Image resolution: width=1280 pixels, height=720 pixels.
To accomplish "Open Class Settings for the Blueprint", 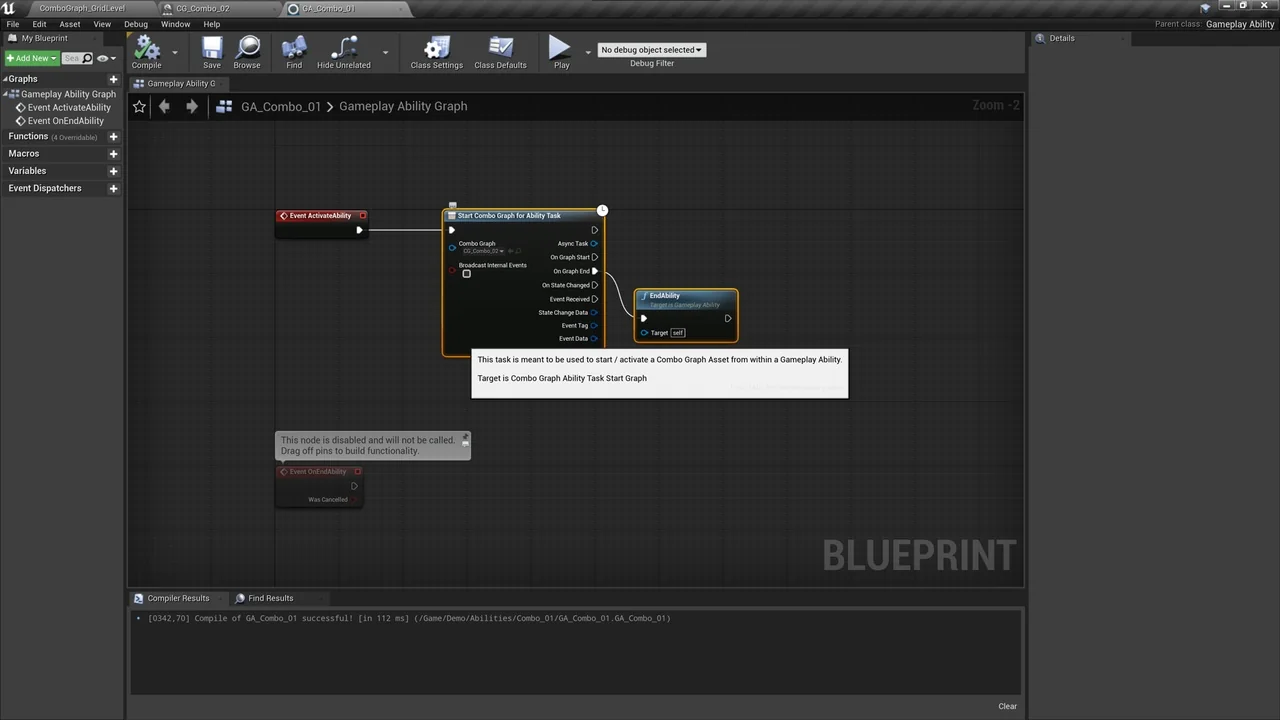I will (436, 52).
